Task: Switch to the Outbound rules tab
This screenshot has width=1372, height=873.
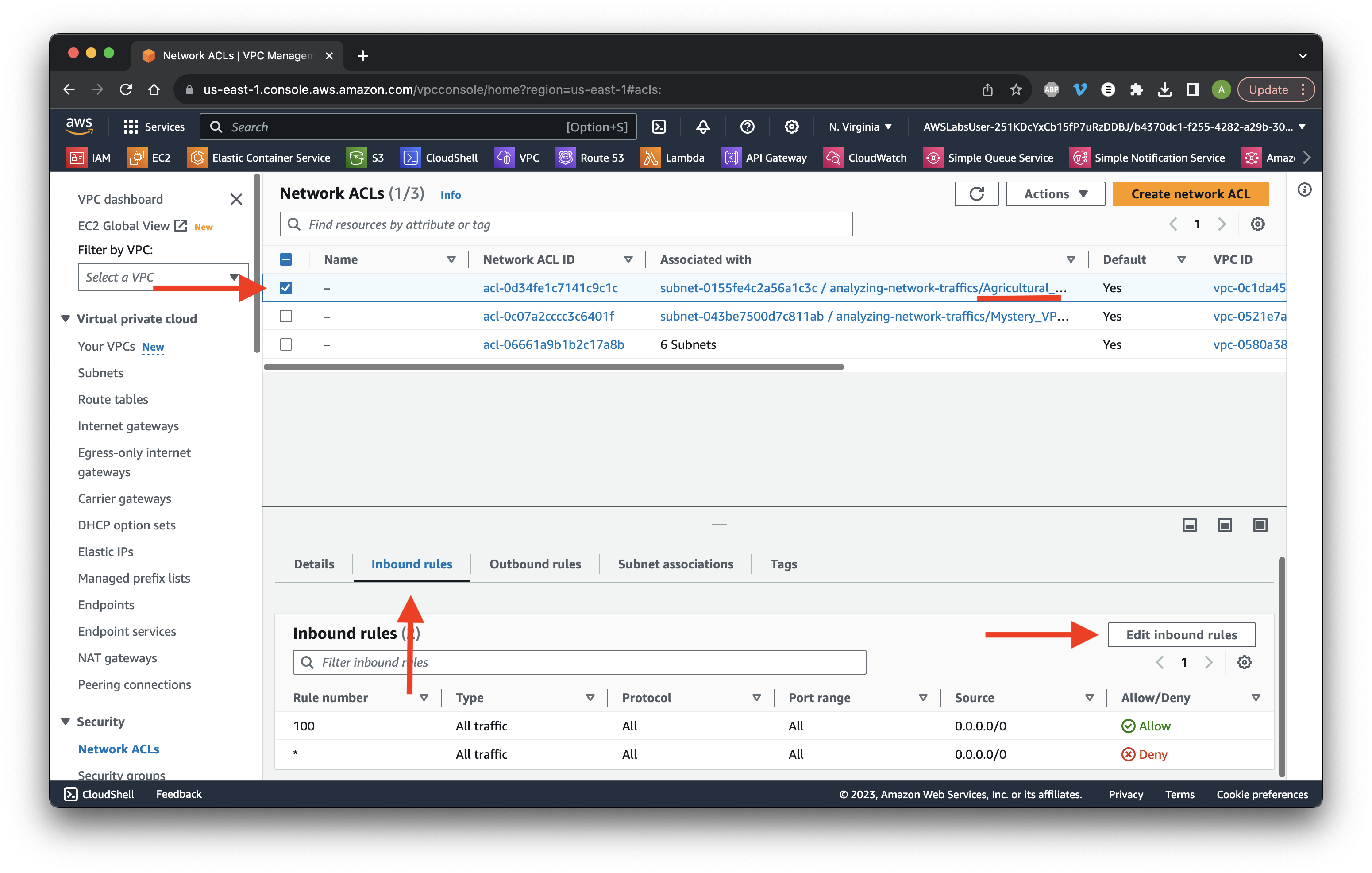Action: [535, 564]
